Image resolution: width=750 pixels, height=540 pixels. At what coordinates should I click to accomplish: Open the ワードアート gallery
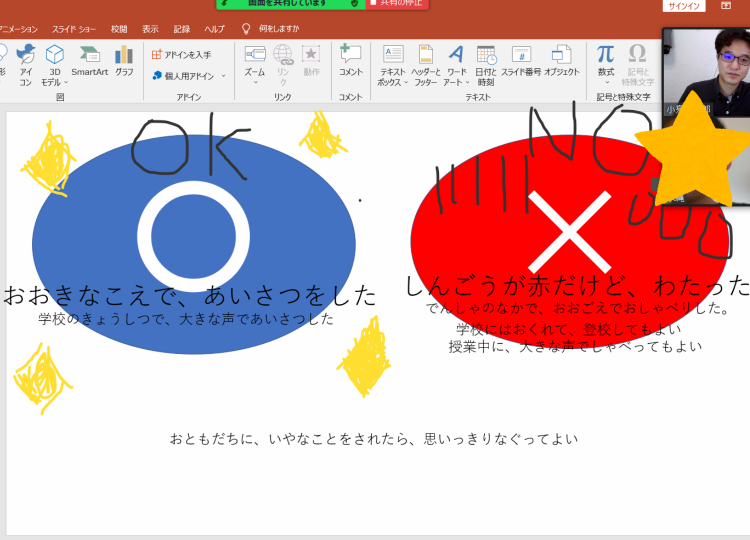455,65
